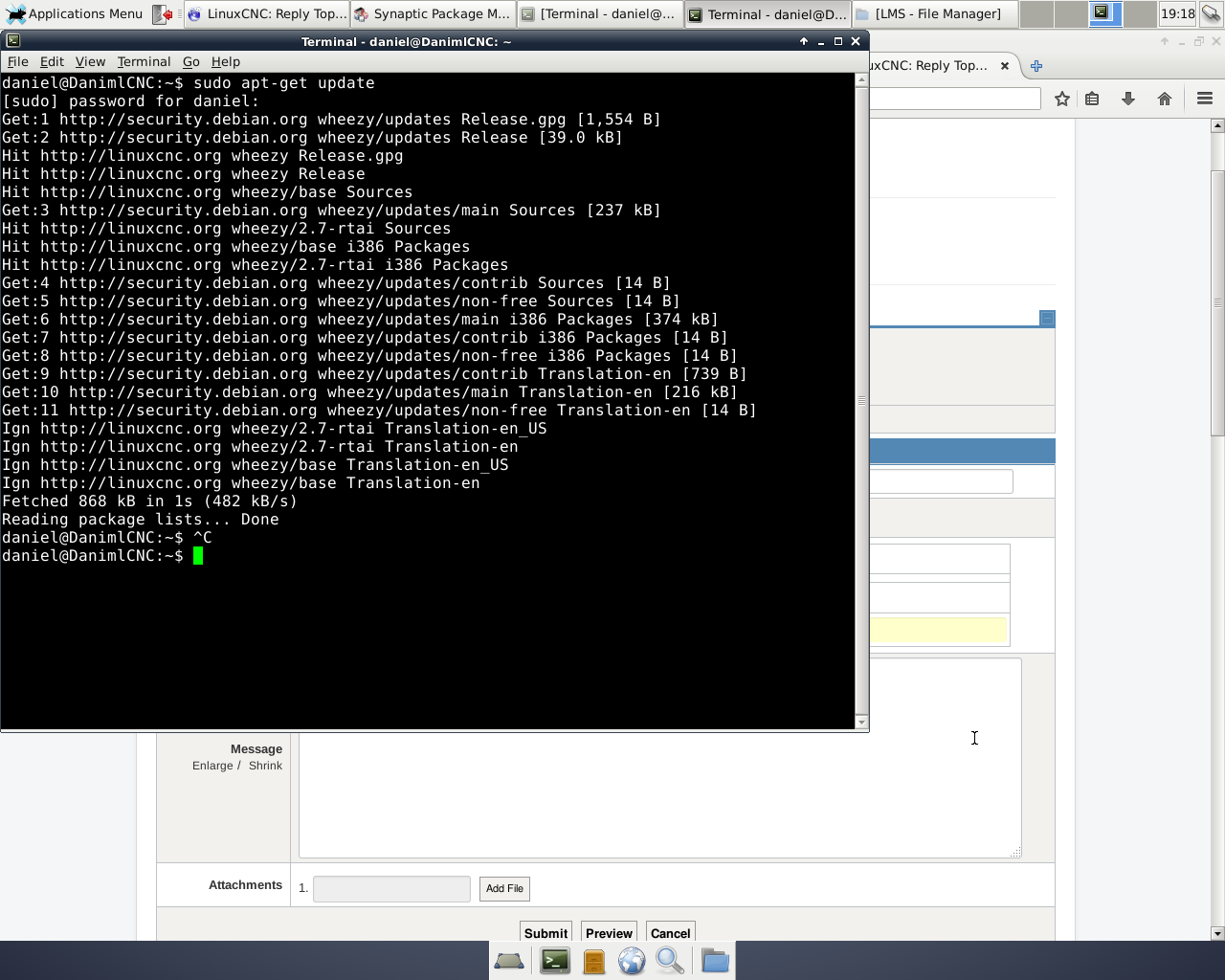Preview the forum reply
Screen dimensions: 1225x980
click(609, 933)
